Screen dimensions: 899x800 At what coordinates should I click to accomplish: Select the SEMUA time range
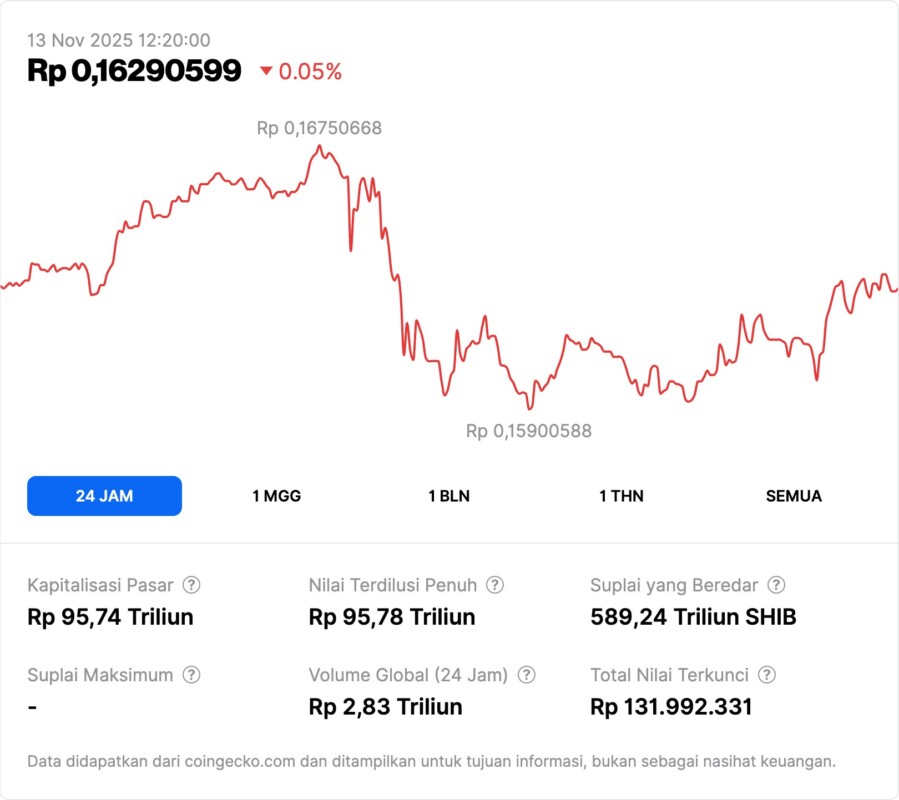(794, 496)
